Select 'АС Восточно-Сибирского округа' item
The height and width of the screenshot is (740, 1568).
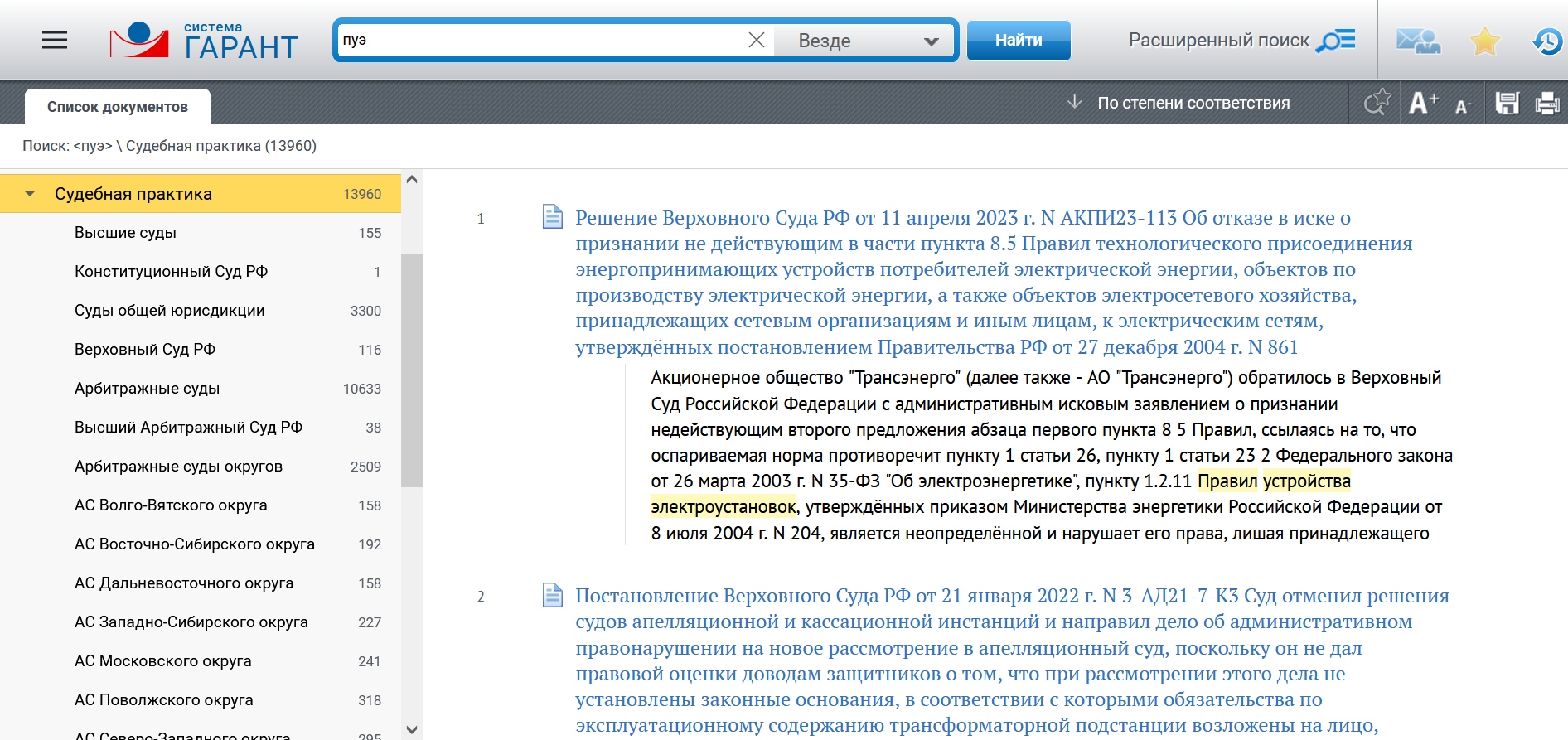(201, 544)
